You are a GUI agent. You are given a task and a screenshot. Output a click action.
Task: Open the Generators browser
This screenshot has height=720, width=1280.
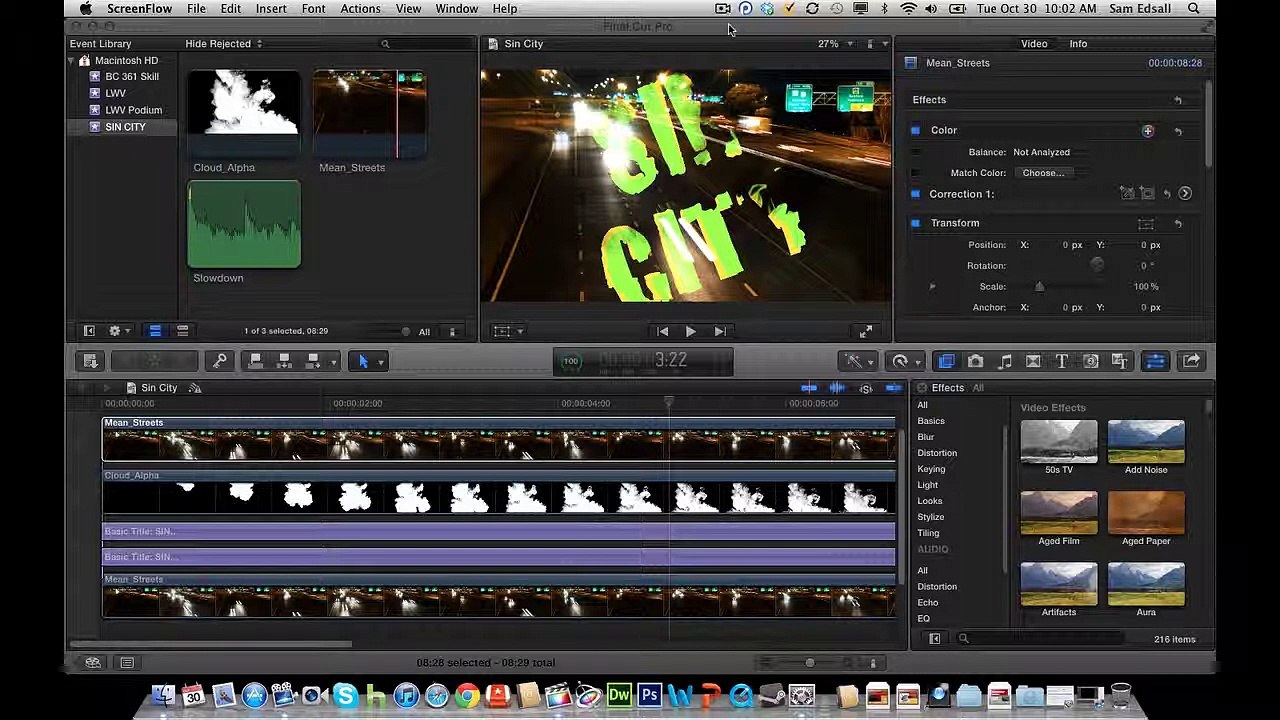point(1091,361)
